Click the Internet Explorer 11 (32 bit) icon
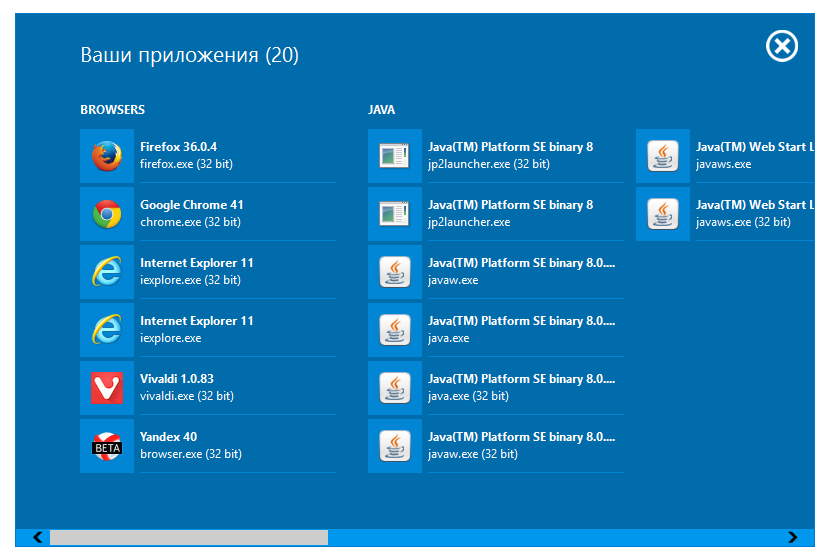The height and width of the screenshot is (560, 832). tap(107, 272)
